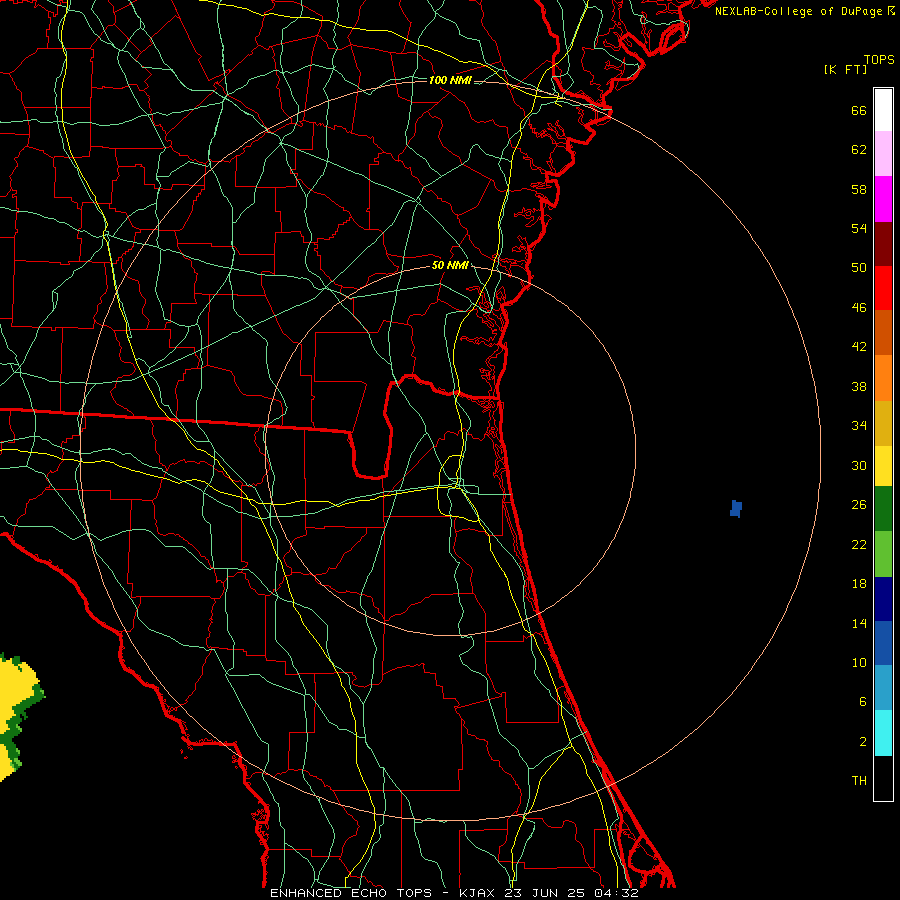Viewport: 900px width, 900px height.
Task: Click the light green legend swatch
Action: click(883, 554)
